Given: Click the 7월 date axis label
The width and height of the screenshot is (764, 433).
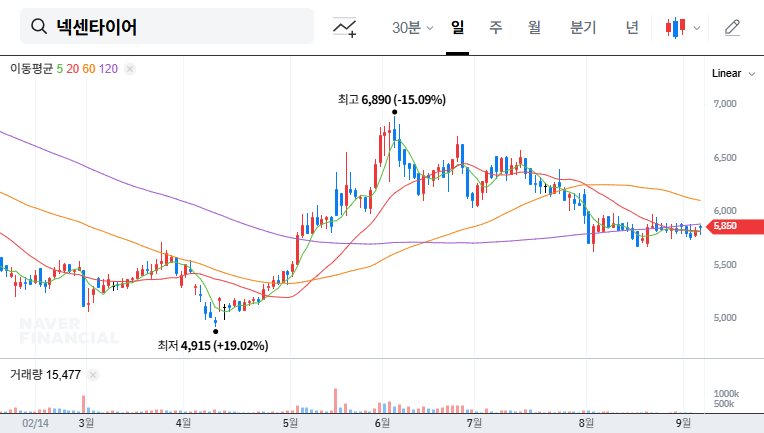Looking at the screenshot, I should (474, 423).
